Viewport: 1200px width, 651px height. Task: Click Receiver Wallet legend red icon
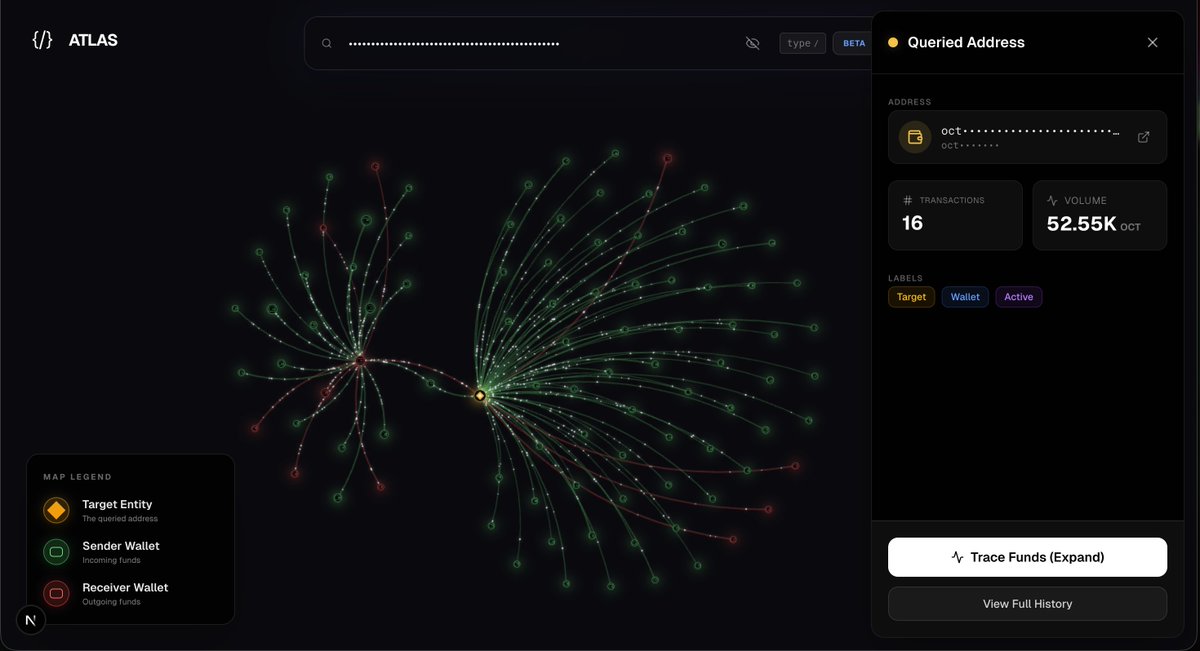[x=56, y=594]
